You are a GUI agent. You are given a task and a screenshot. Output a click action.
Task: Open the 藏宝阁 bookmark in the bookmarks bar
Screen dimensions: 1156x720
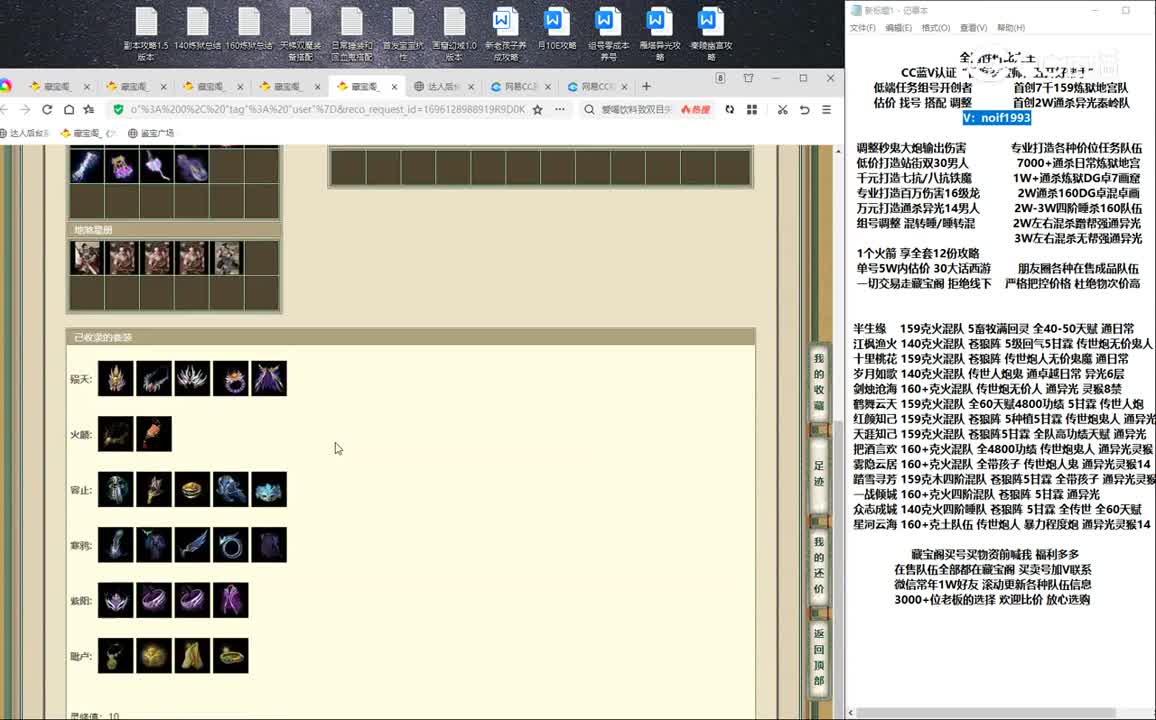(x=88, y=133)
